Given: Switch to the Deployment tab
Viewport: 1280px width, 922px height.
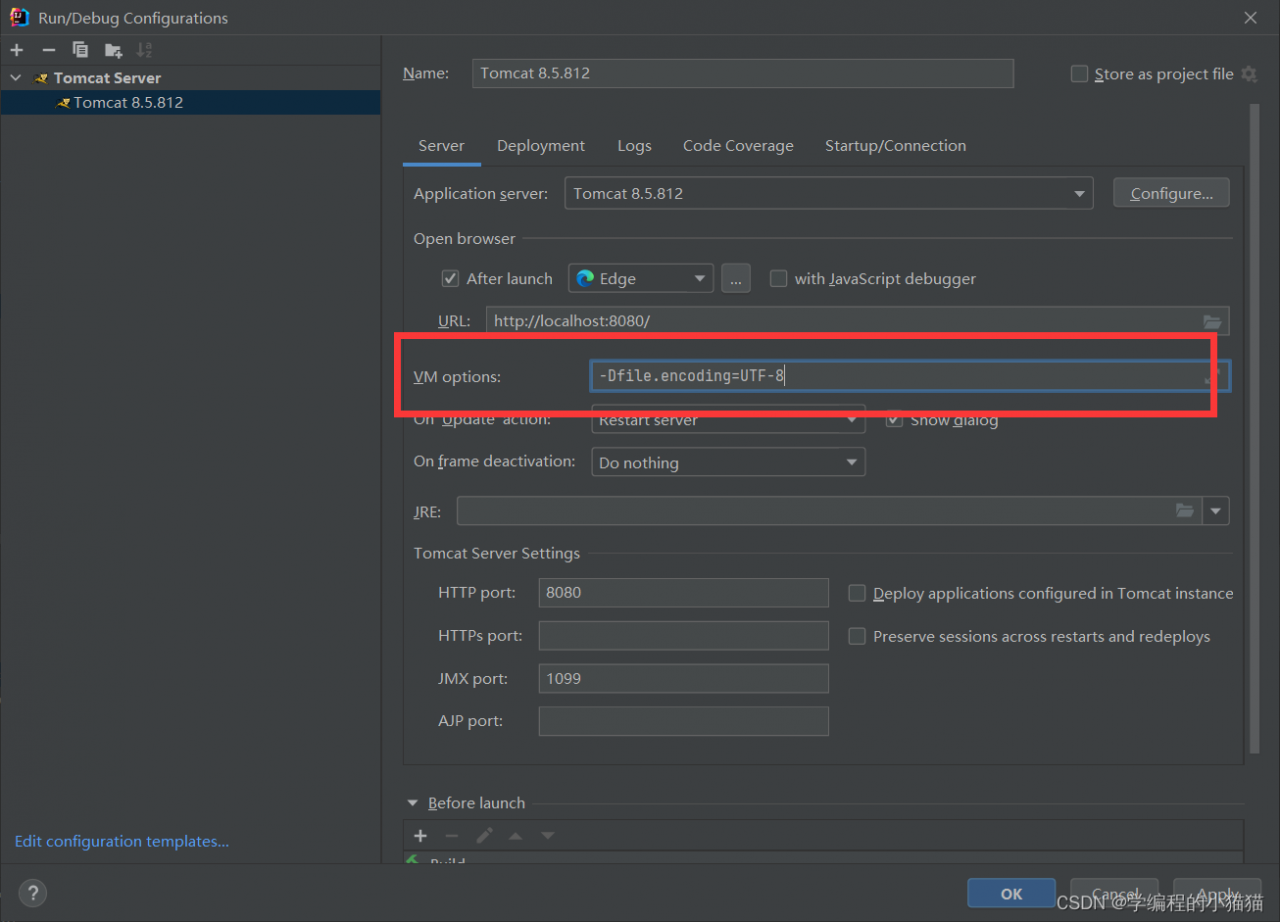Looking at the screenshot, I should point(541,146).
